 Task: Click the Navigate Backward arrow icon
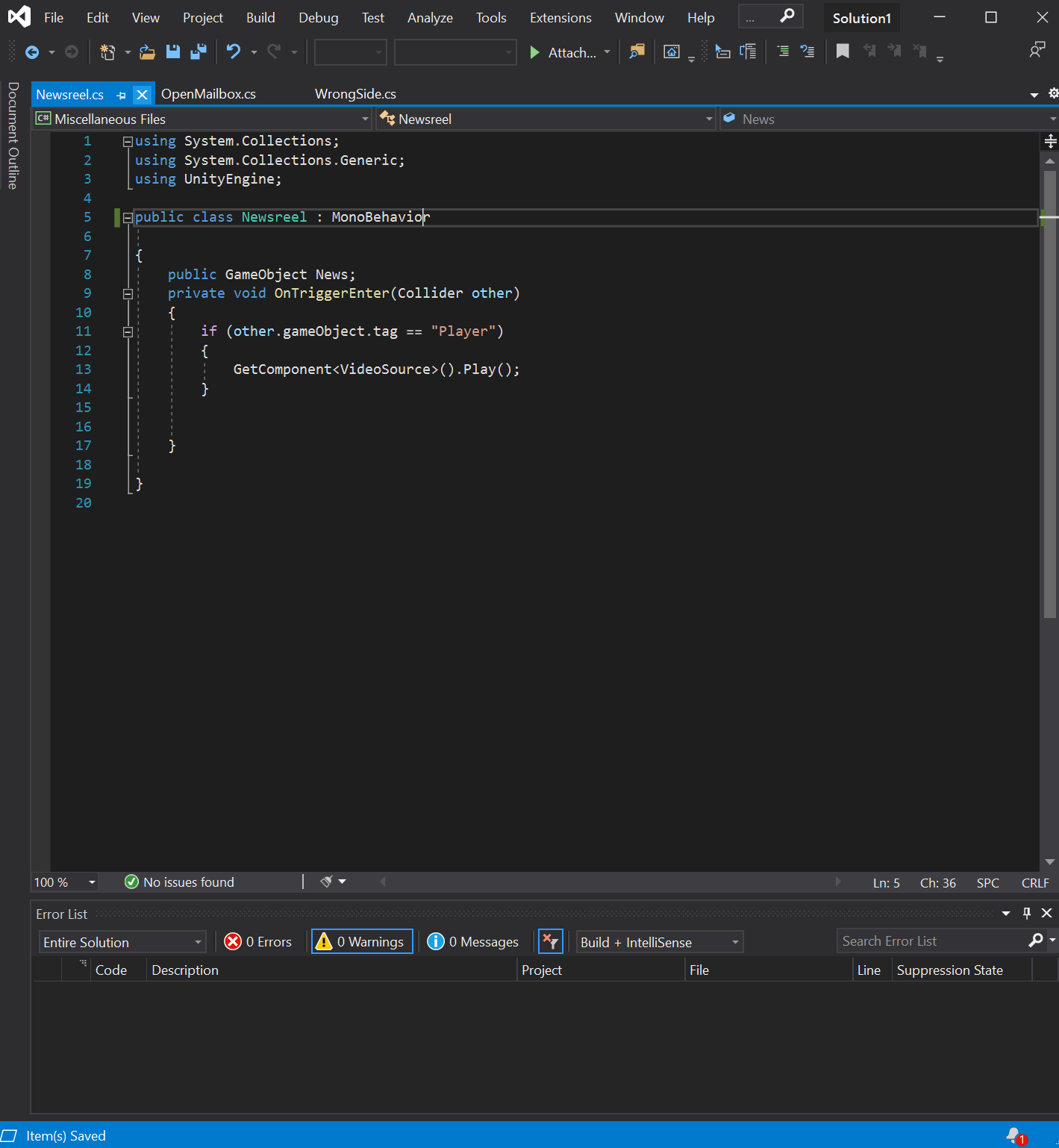[x=32, y=52]
